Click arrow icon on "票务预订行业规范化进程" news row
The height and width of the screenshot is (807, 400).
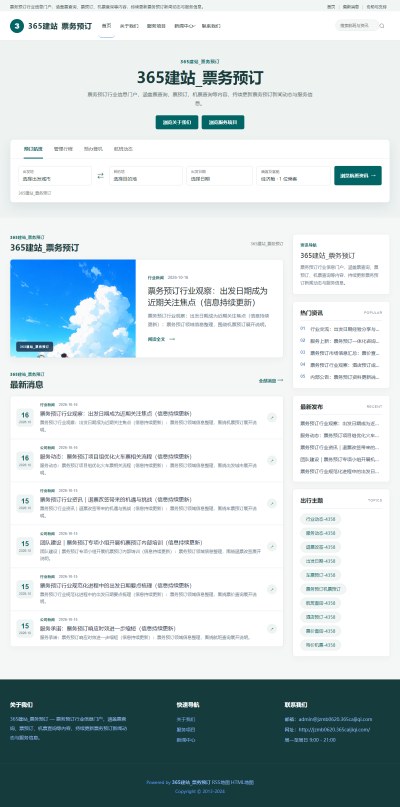point(272,589)
